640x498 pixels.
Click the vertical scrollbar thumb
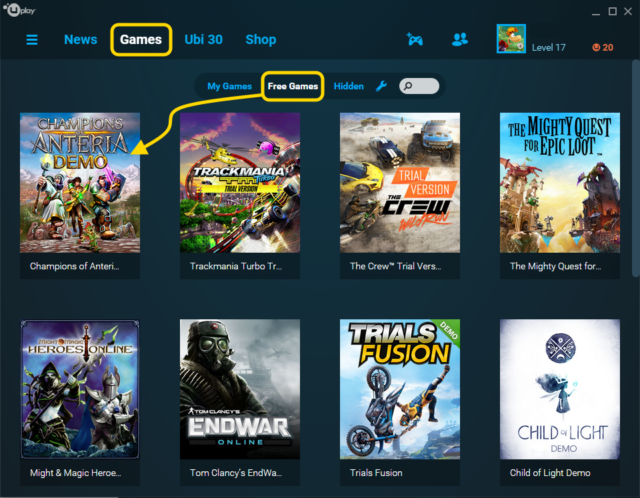(636, 168)
